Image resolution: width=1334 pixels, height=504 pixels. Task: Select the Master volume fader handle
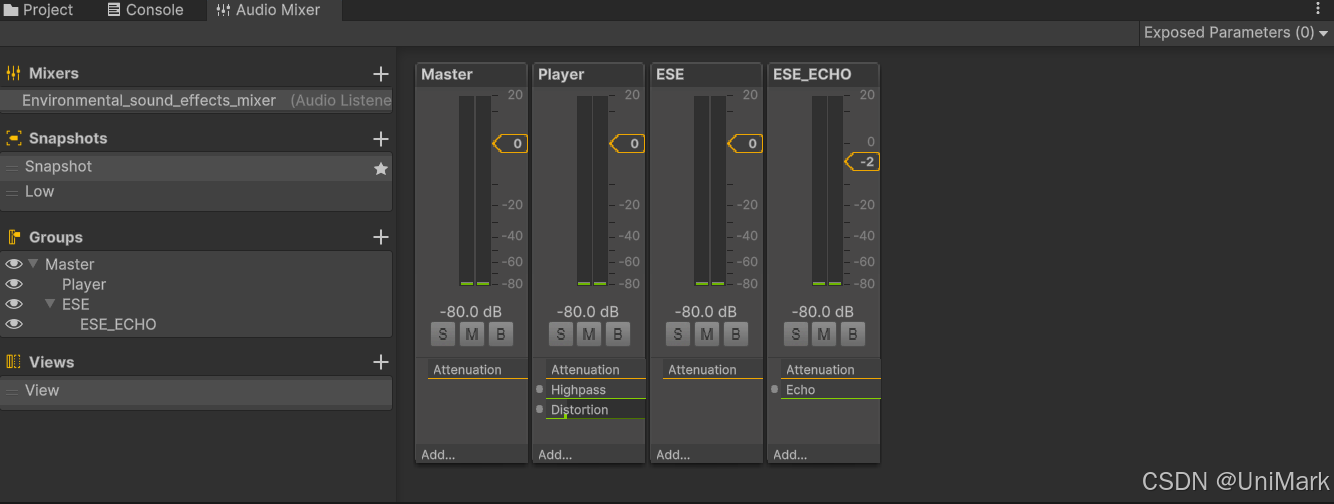tap(510, 144)
